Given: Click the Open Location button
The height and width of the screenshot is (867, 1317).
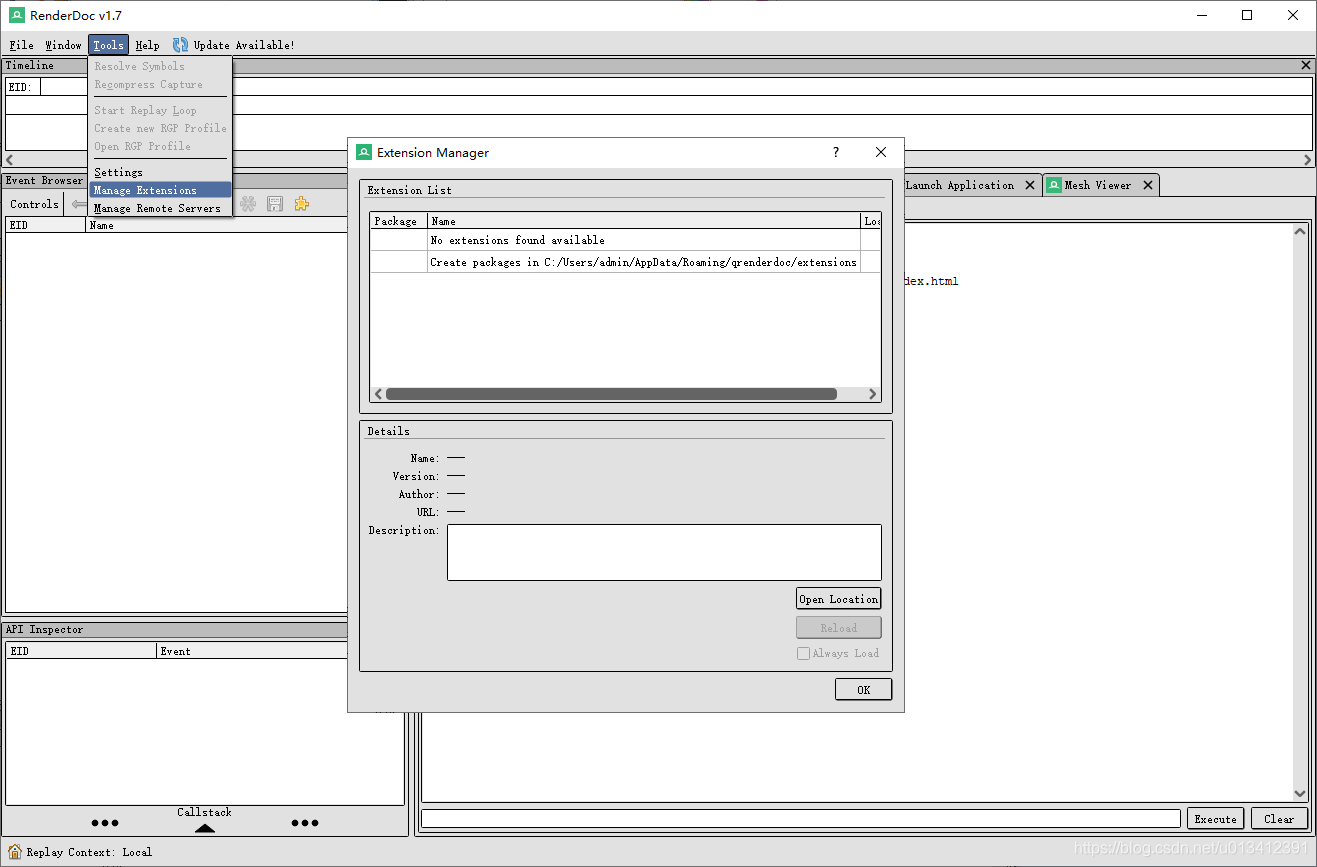Looking at the screenshot, I should 839,599.
